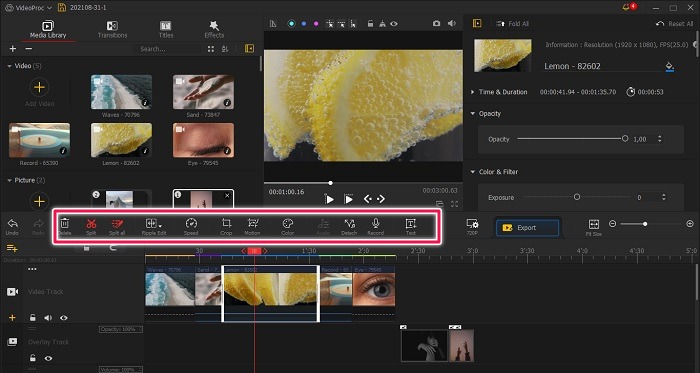Viewport: 700px width, 373px height.
Task: Adjust the Exposure 0 value stepper
Action: tap(664, 197)
